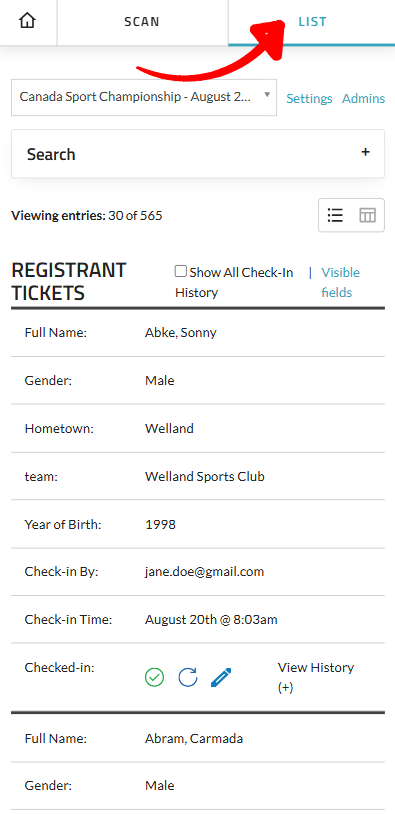Edit check-in with the pencil icon

tap(221, 677)
